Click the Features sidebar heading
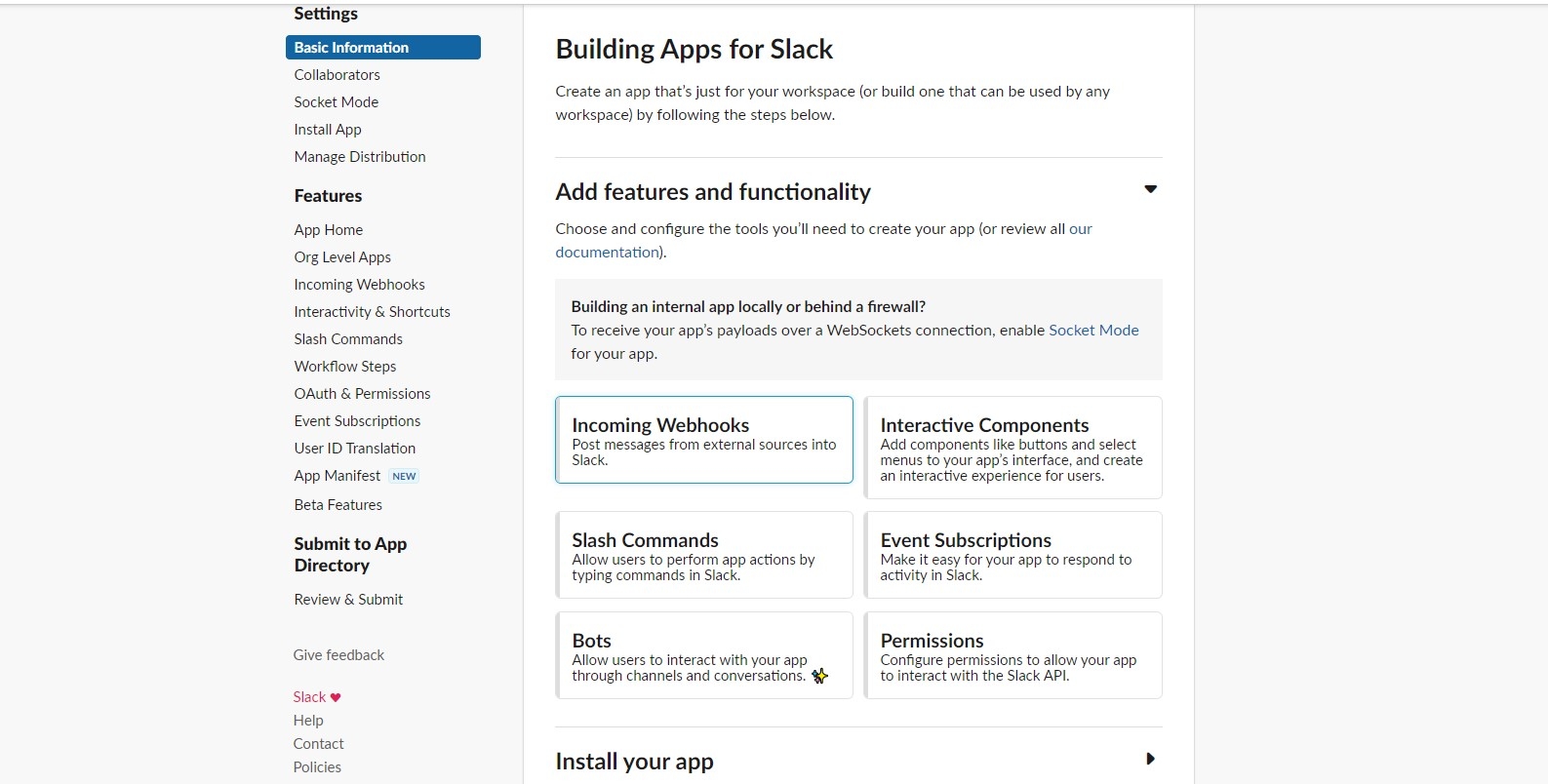 (328, 195)
